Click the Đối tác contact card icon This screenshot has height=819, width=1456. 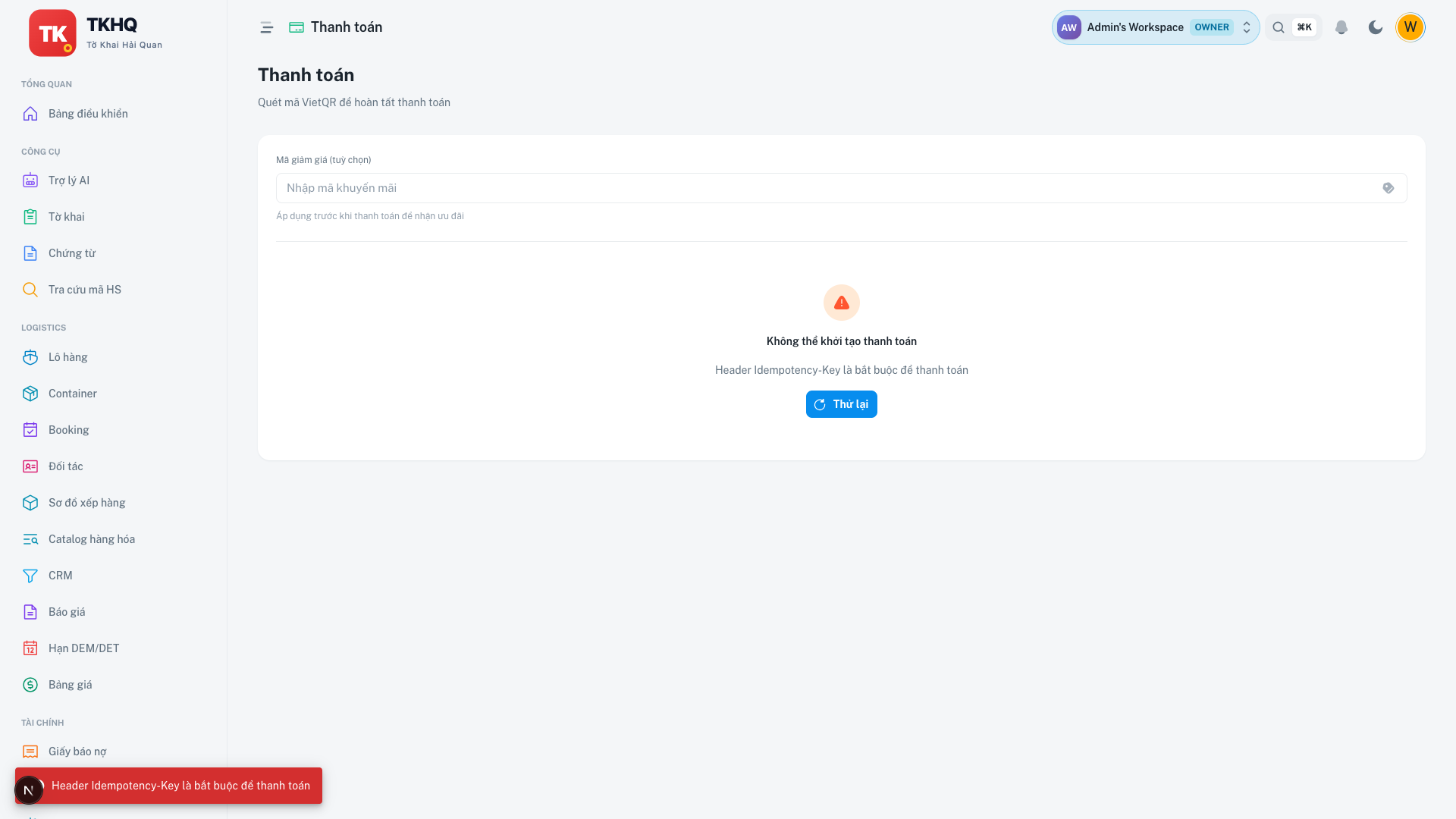point(30,466)
